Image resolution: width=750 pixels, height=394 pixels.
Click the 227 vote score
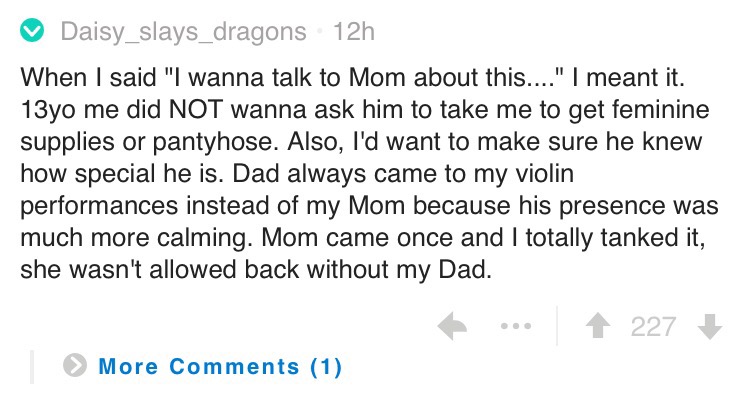(x=653, y=327)
